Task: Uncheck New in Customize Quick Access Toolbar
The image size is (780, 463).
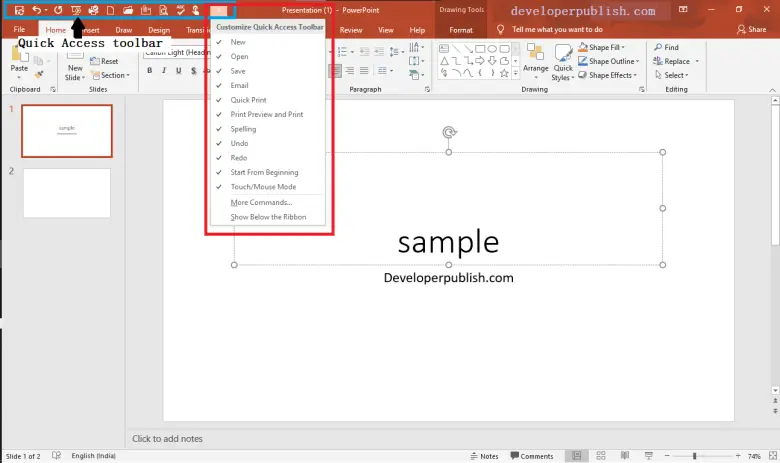Action: pyautogui.click(x=268, y=42)
